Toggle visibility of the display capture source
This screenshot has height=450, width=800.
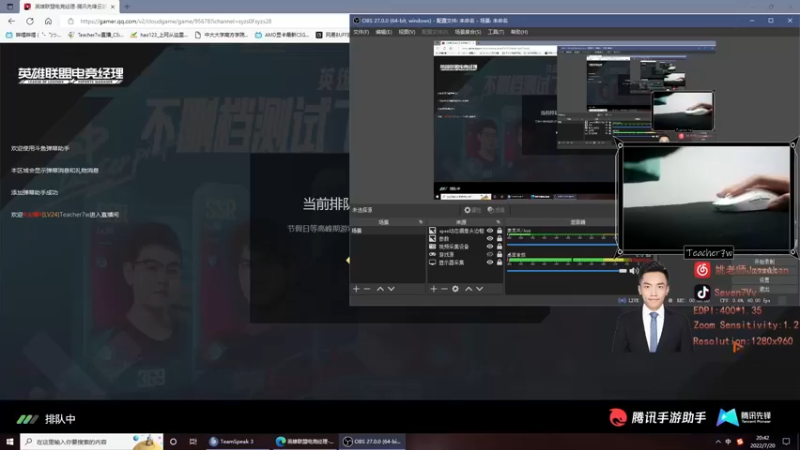tap(490, 262)
